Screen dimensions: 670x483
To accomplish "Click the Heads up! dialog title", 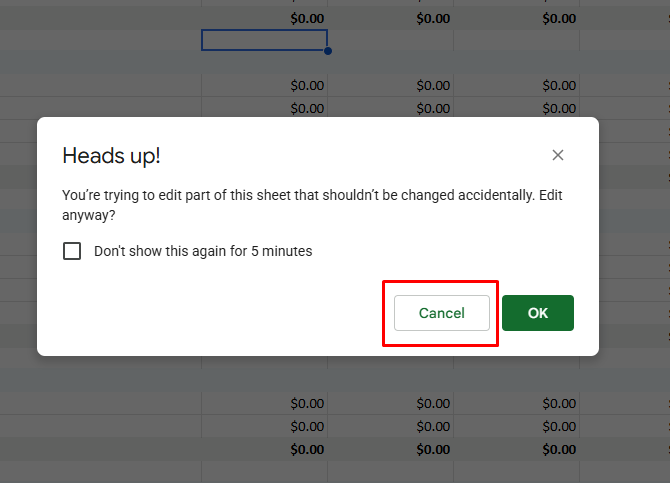I will [x=111, y=156].
